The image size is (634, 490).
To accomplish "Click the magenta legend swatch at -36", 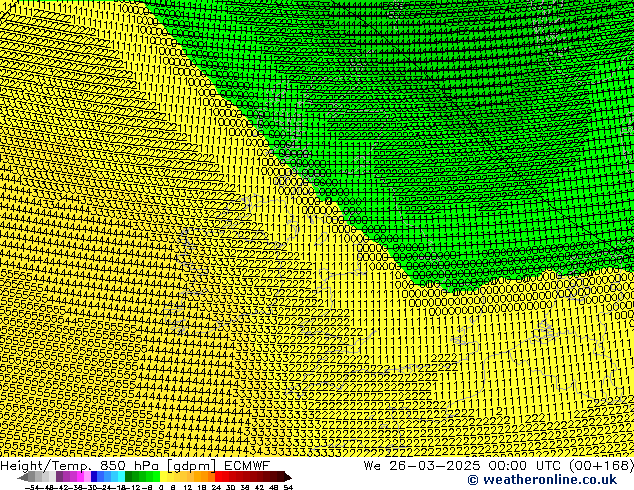I will (80, 477).
